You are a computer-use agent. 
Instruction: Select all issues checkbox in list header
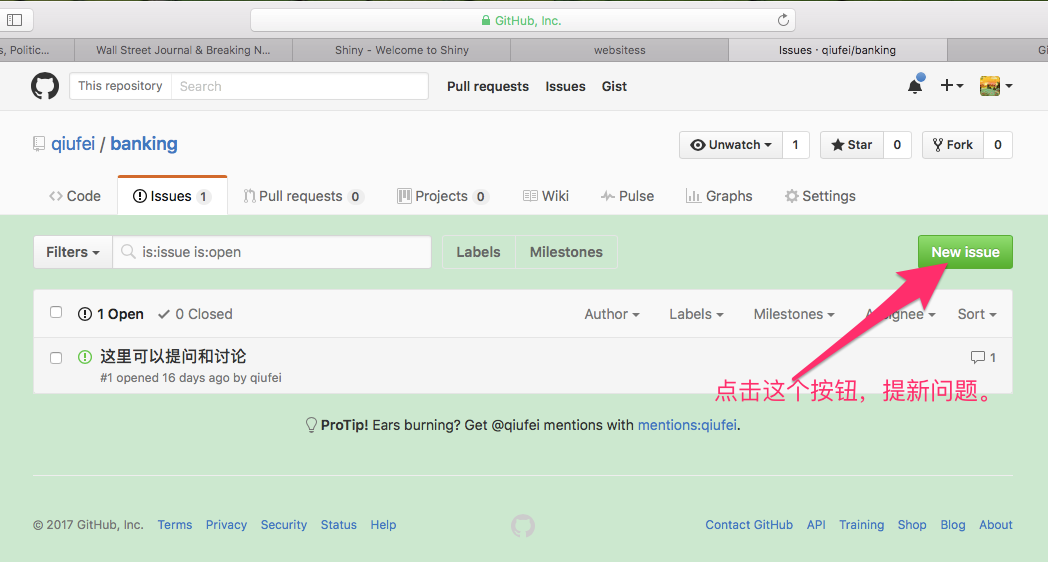coord(56,312)
